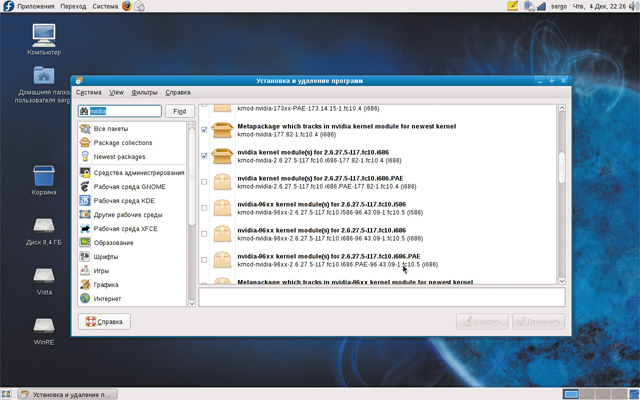
Task: Check nvidia kernel module i686.PAE 177.82 checkbox
Action: tap(204, 182)
